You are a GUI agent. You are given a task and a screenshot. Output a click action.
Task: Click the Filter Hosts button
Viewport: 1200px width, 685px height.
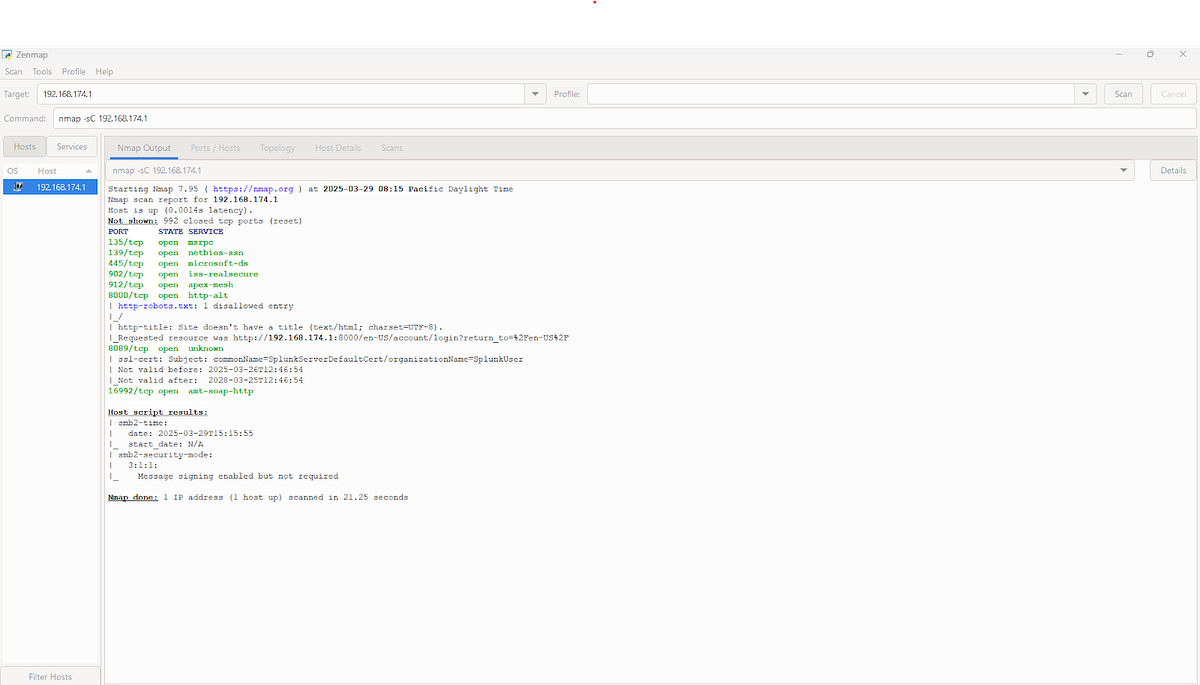(50, 676)
